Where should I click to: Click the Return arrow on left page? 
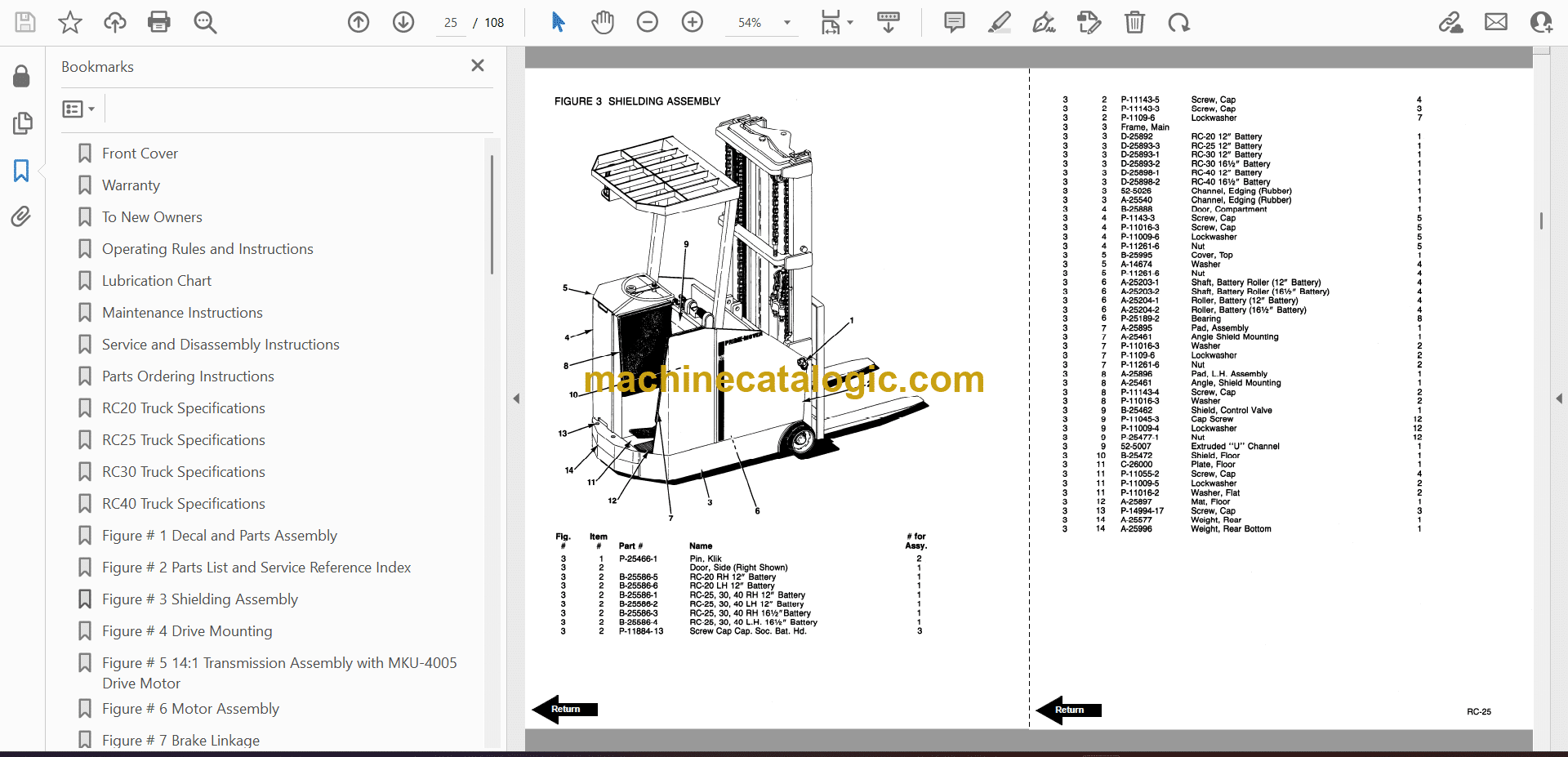(564, 710)
